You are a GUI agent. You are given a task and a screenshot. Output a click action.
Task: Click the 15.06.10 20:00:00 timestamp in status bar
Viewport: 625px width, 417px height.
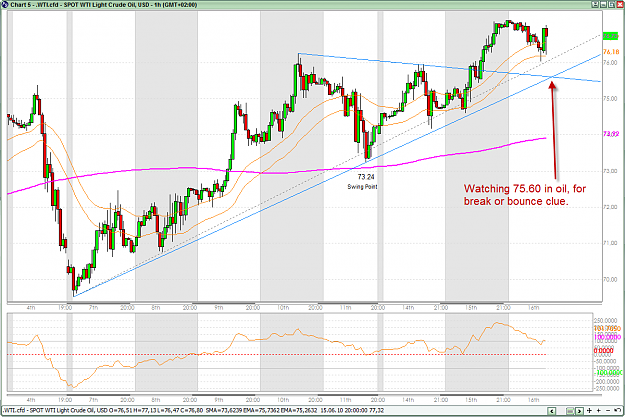(x=343, y=411)
